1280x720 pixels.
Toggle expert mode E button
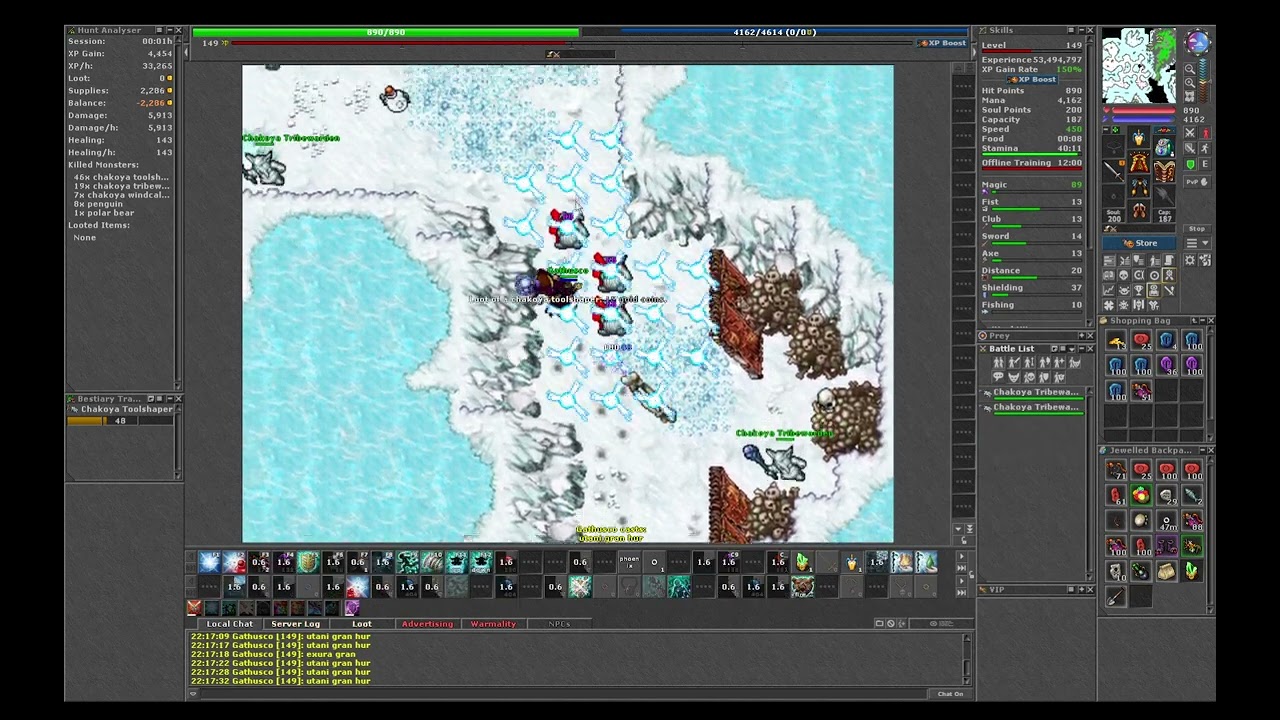point(1205,164)
